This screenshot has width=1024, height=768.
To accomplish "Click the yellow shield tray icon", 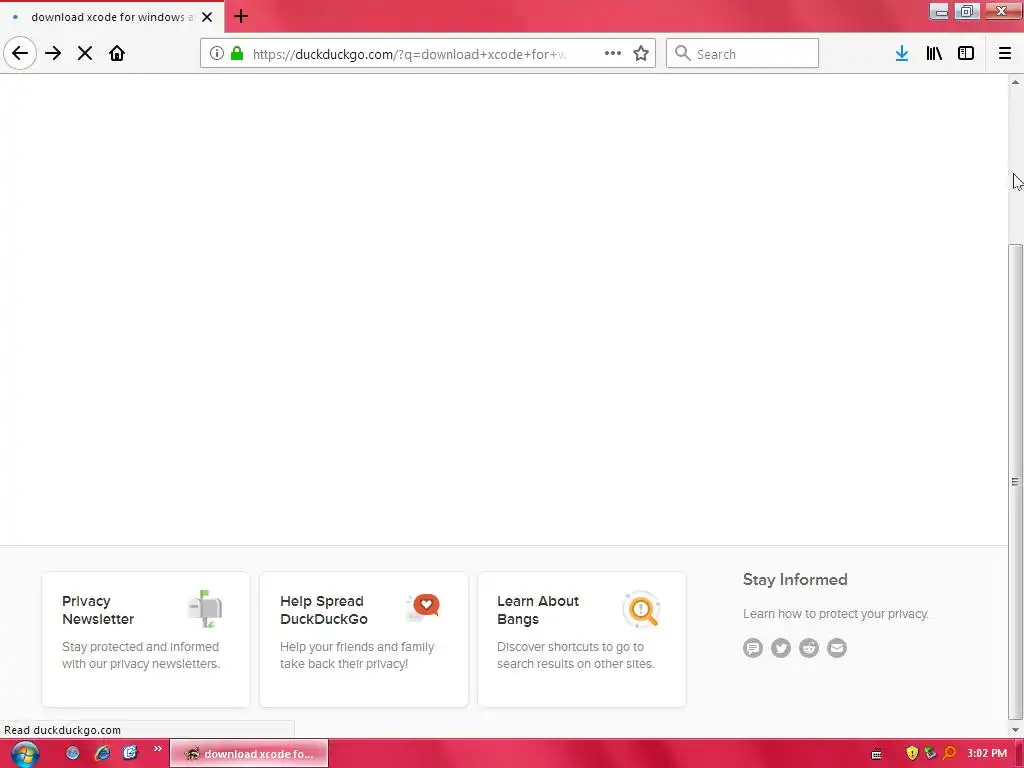I will [x=912, y=754].
